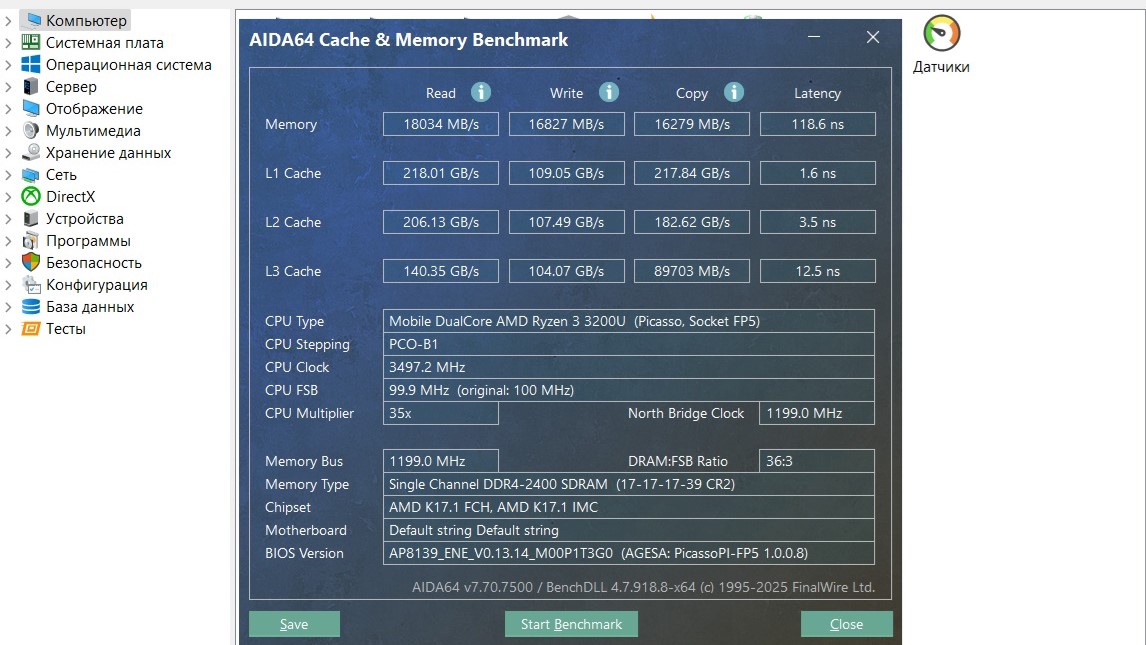Click L1 Cache Latency 1.6 ns
The image size is (1146, 645).
click(818, 173)
